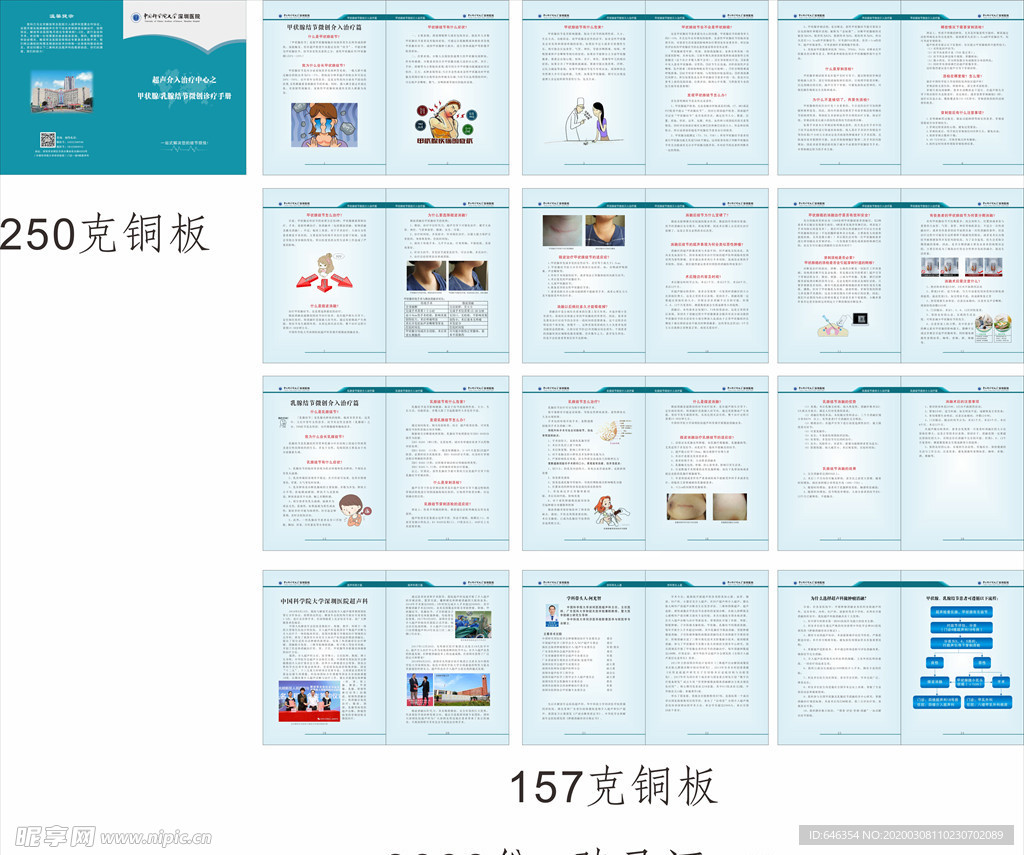Click the heading 乳腺结节微创介入治疗篇
The height and width of the screenshot is (855, 1024).
point(324,403)
